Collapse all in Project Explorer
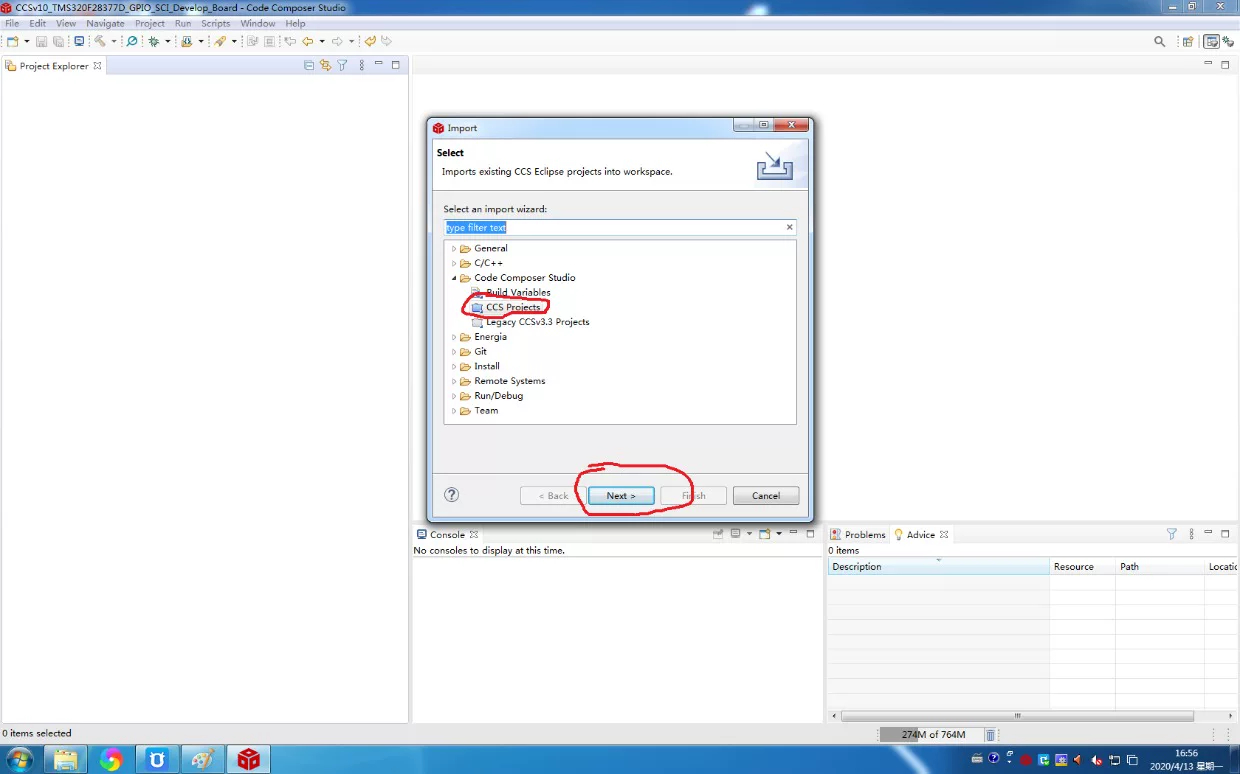The height and width of the screenshot is (774, 1240). point(309,65)
